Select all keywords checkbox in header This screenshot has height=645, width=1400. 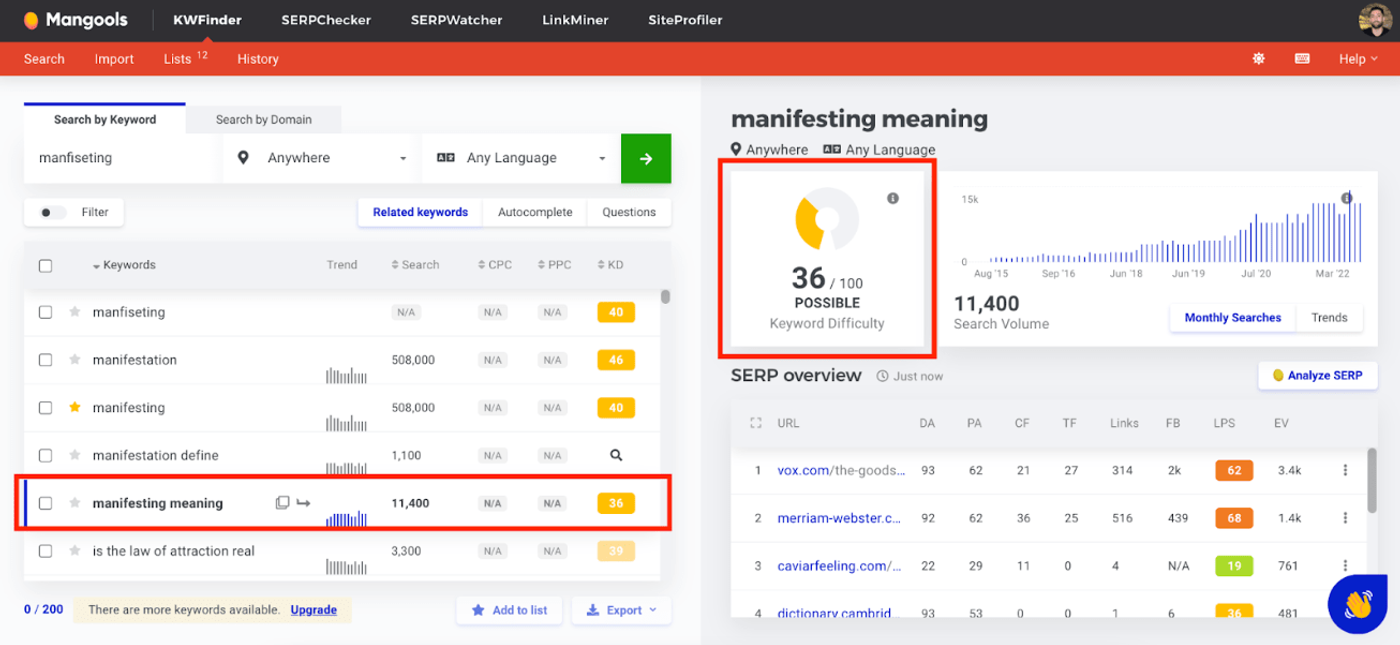point(45,266)
